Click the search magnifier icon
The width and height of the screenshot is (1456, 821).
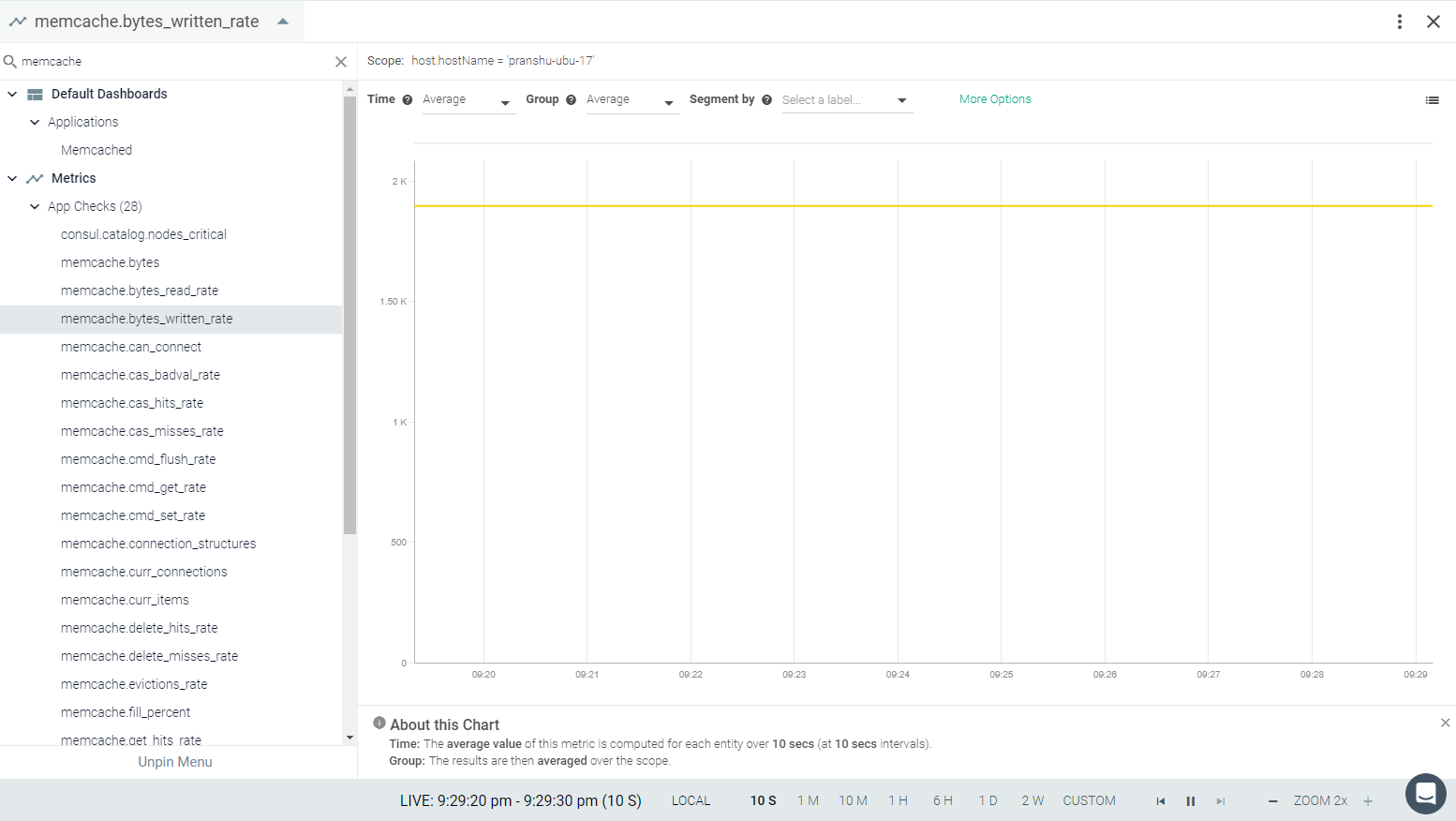pyautogui.click(x=10, y=62)
